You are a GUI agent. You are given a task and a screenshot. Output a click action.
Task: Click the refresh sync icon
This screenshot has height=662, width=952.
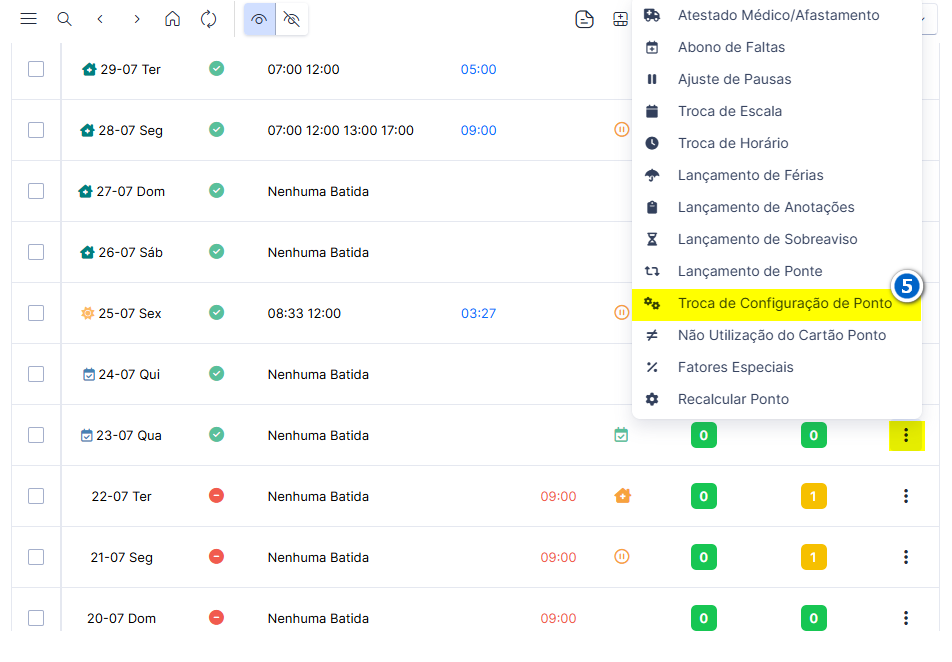coord(208,19)
